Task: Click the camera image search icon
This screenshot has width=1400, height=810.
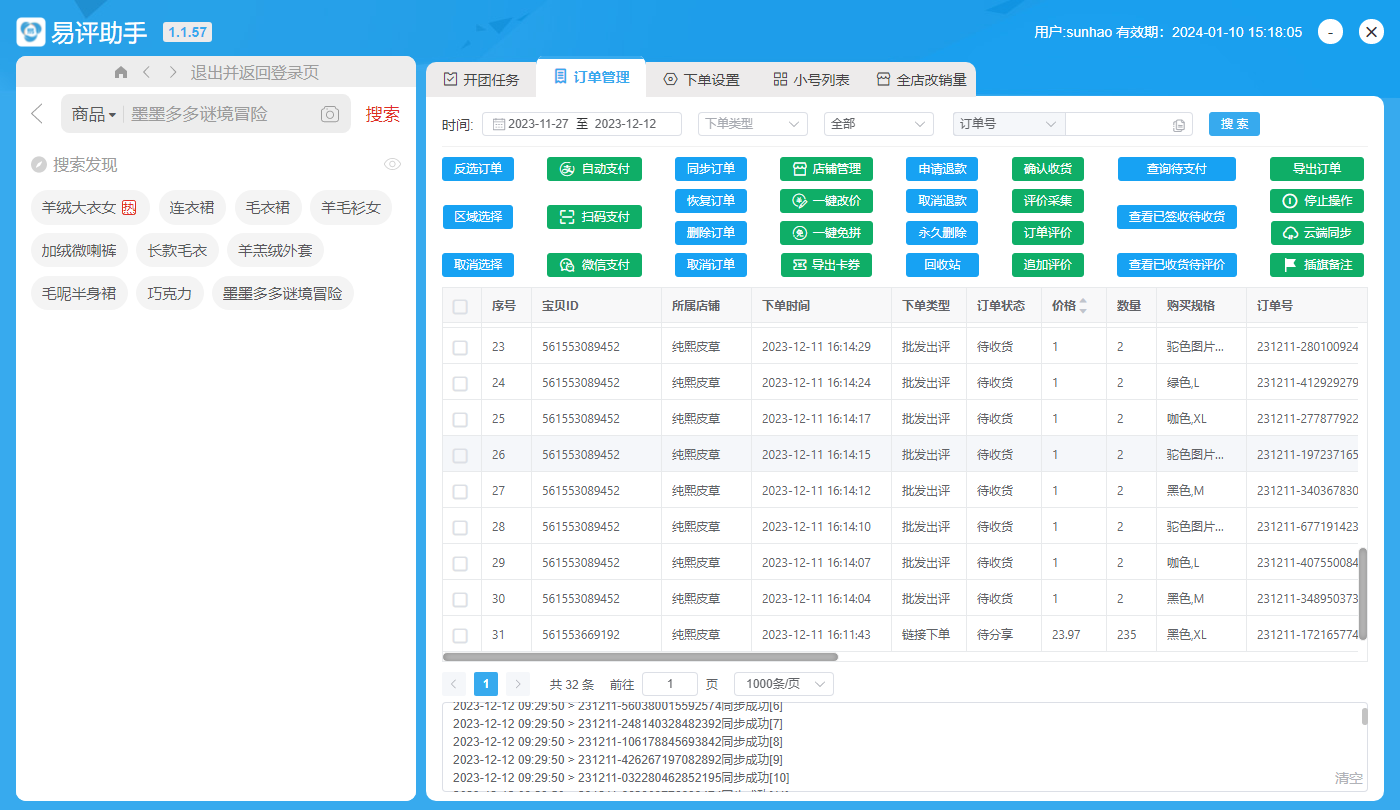Action: pyautogui.click(x=330, y=114)
